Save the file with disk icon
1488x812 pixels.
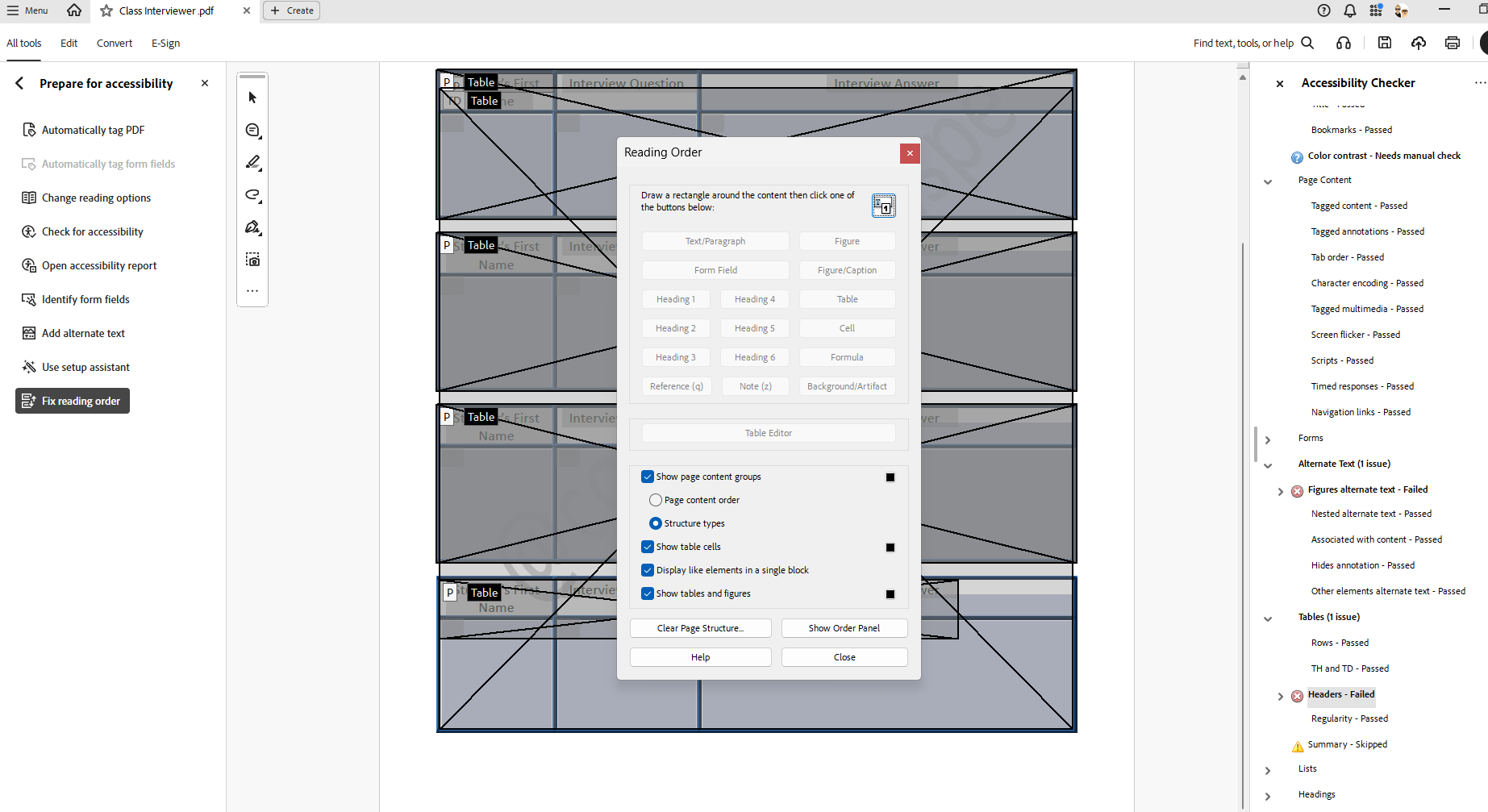point(1385,43)
